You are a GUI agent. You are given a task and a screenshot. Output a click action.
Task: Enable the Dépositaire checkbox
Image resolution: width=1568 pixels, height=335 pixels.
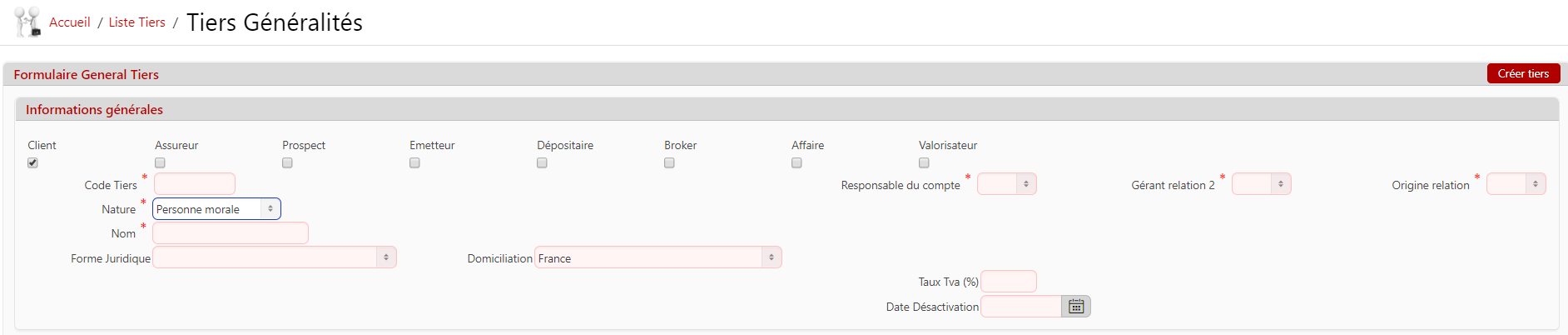pyautogui.click(x=542, y=162)
